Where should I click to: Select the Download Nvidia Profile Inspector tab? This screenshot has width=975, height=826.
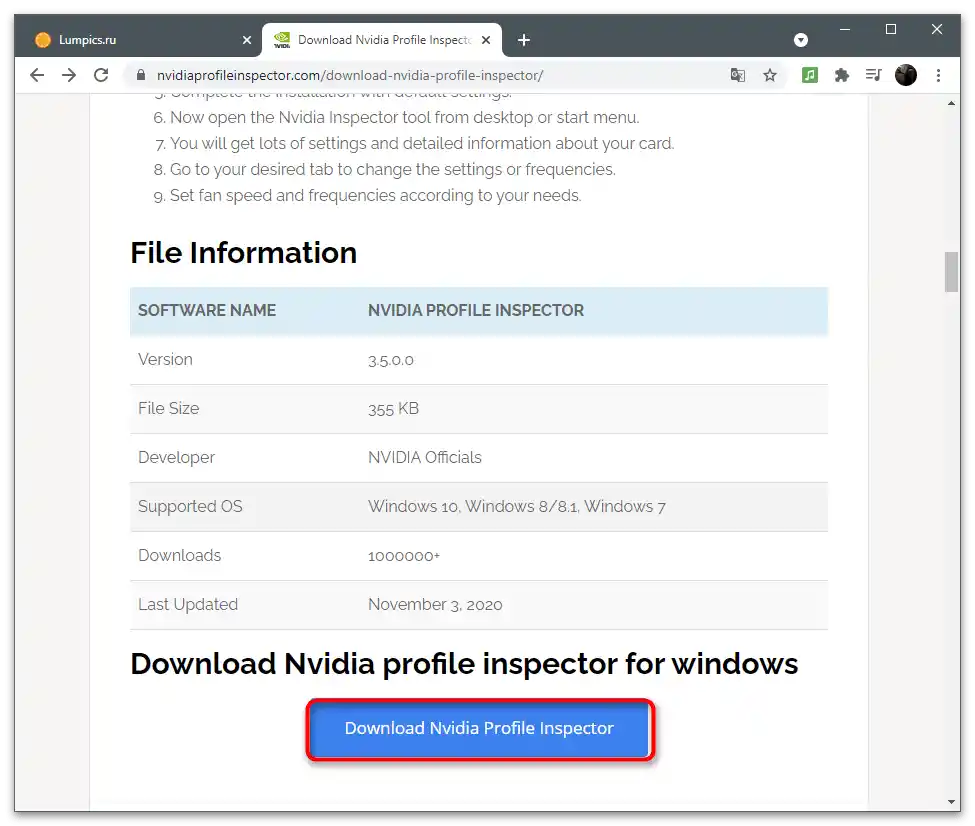381,40
